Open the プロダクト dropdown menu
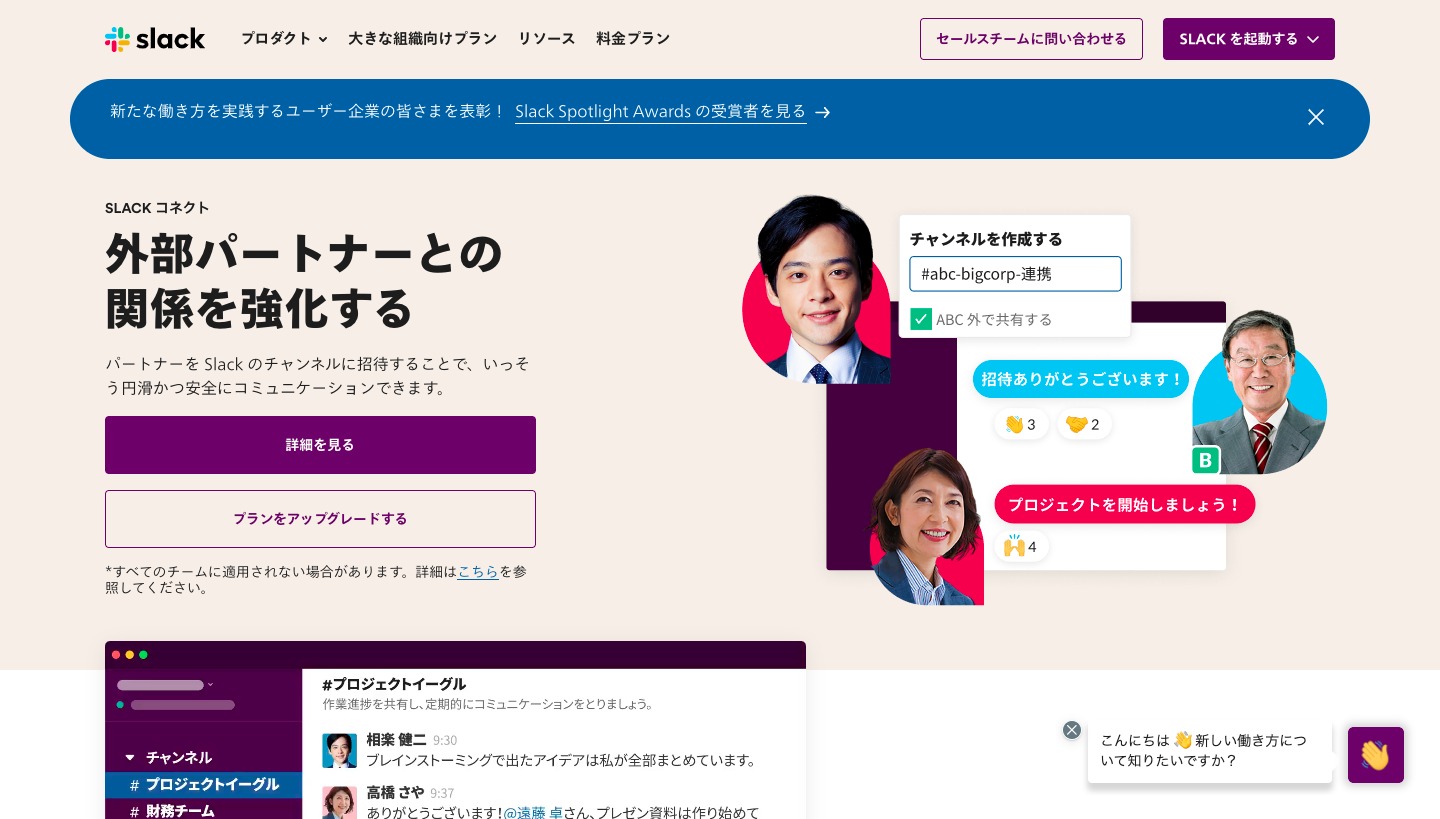 pyautogui.click(x=283, y=39)
